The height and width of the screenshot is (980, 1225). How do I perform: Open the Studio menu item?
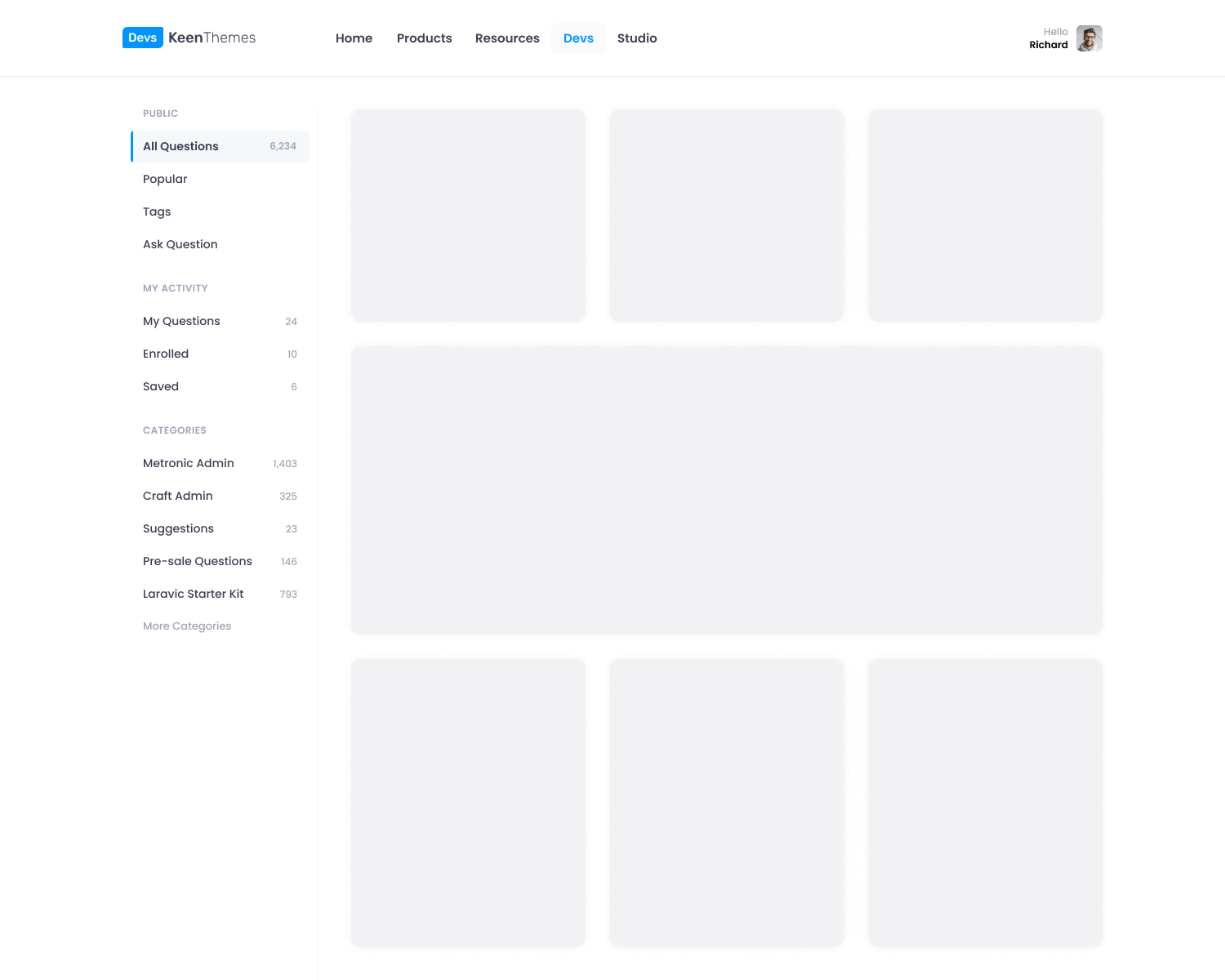click(637, 38)
